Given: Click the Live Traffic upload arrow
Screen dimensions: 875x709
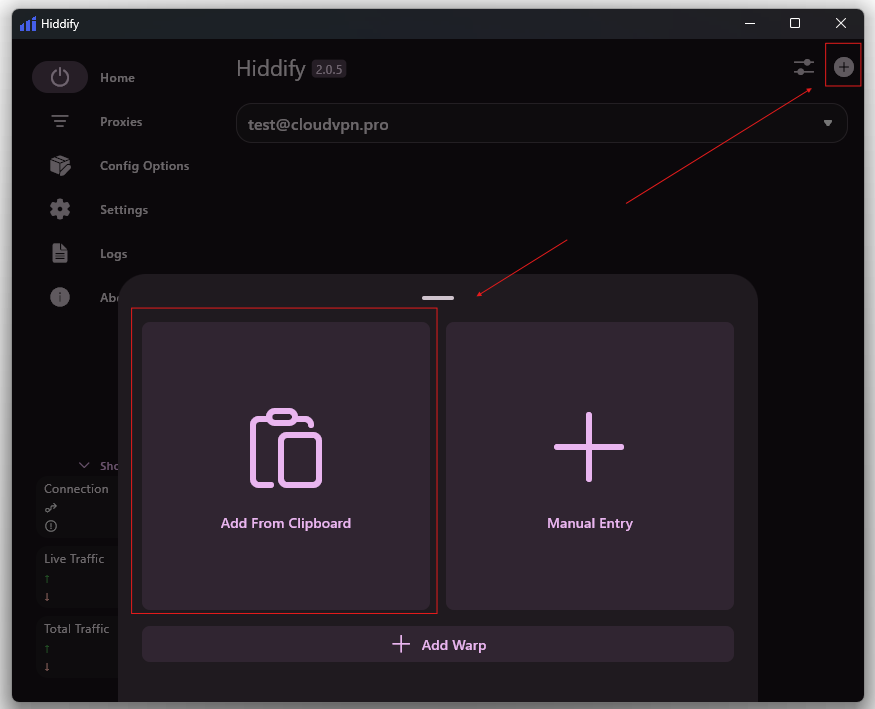Looking at the screenshot, I should tap(47, 579).
